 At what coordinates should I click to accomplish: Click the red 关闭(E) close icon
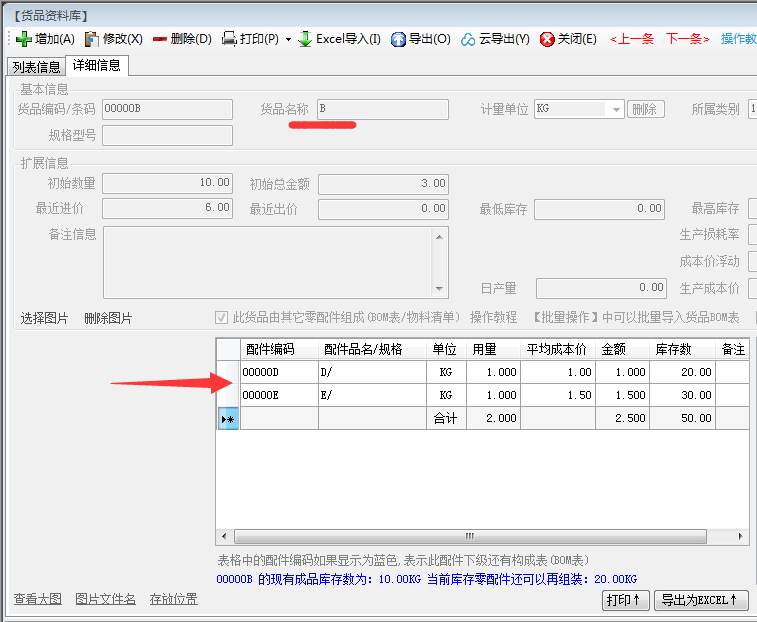coord(547,39)
